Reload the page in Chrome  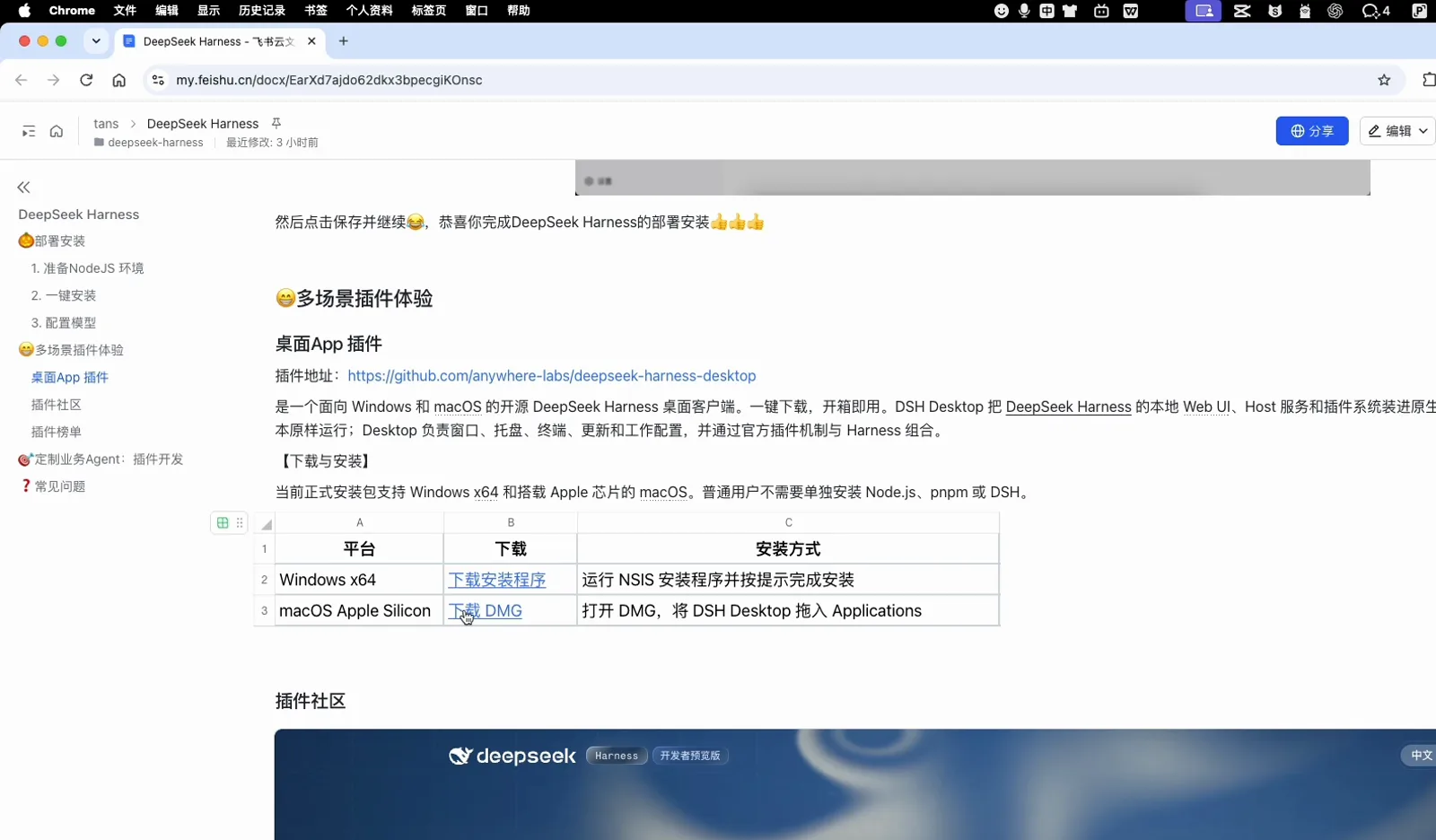tap(86, 80)
